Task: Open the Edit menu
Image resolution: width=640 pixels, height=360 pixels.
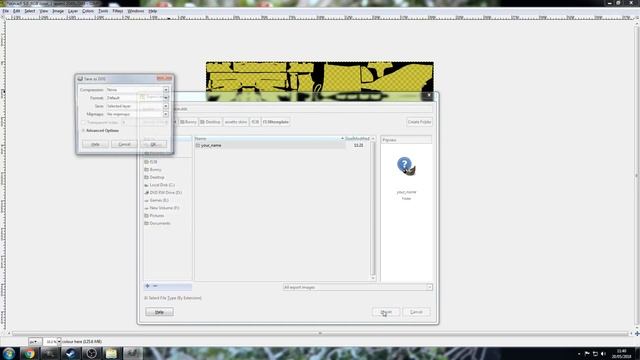Action: pyautogui.click(x=17, y=11)
